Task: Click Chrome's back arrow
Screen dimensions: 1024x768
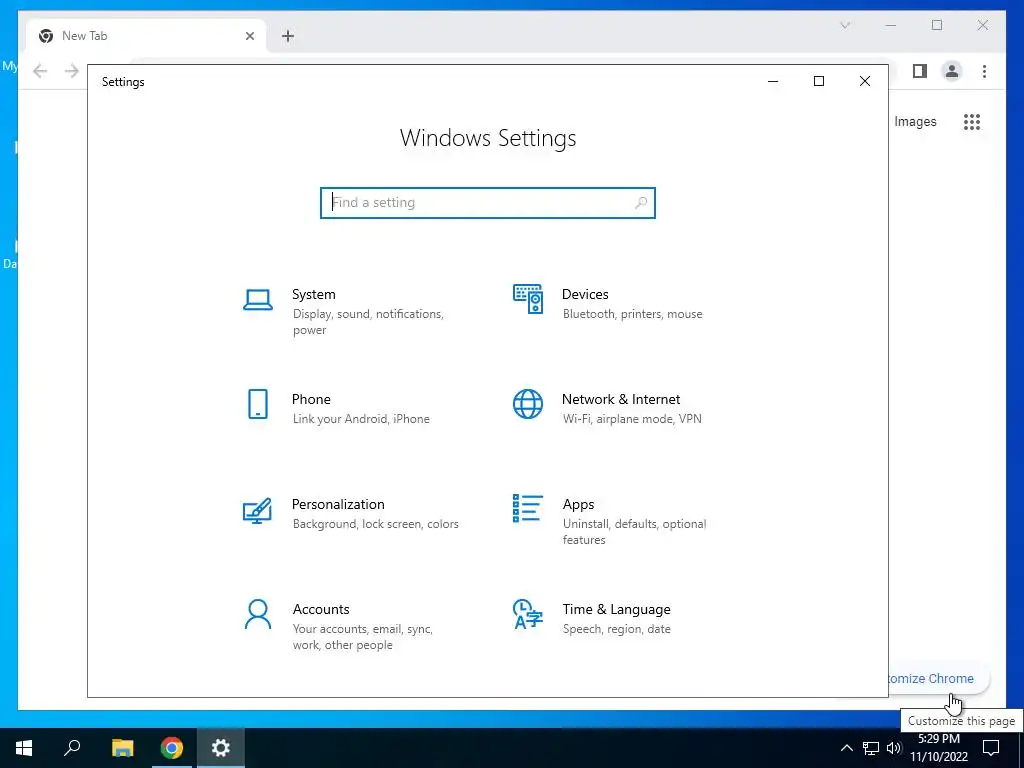Action: pos(40,71)
